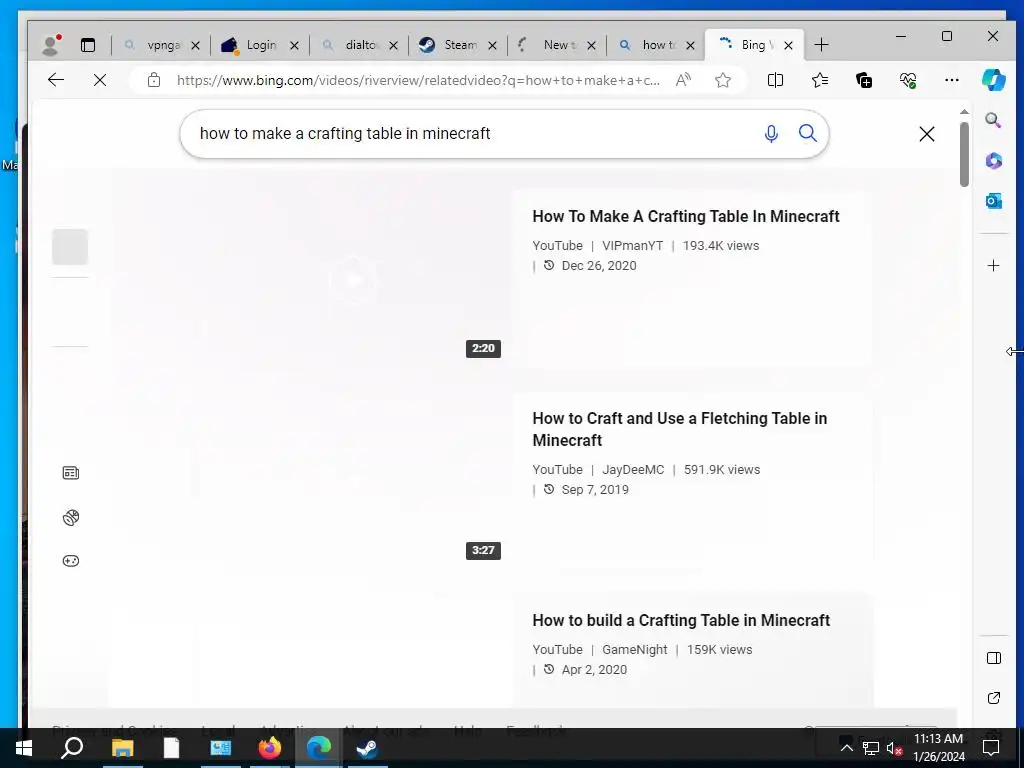Launch Copilot from the toolbar
1024x768 pixels.
(993, 80)
